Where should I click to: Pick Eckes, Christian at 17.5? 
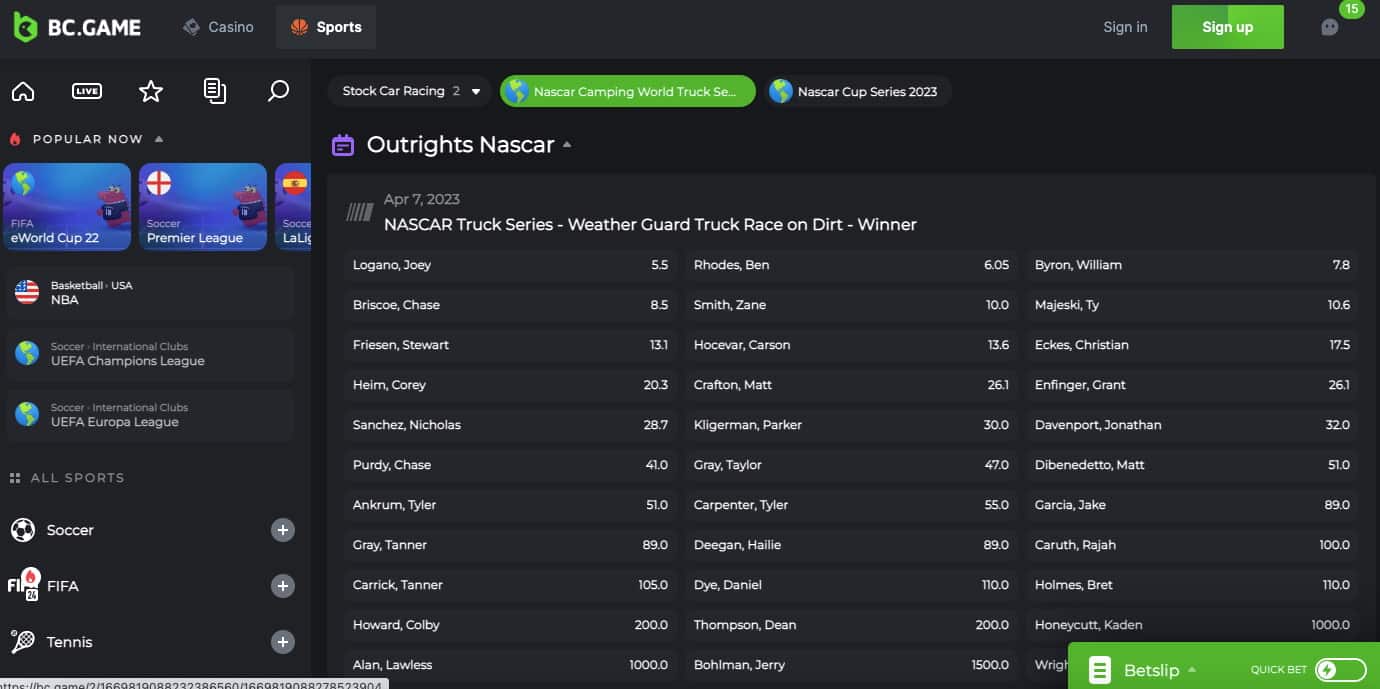click(x=1192, y=345)
